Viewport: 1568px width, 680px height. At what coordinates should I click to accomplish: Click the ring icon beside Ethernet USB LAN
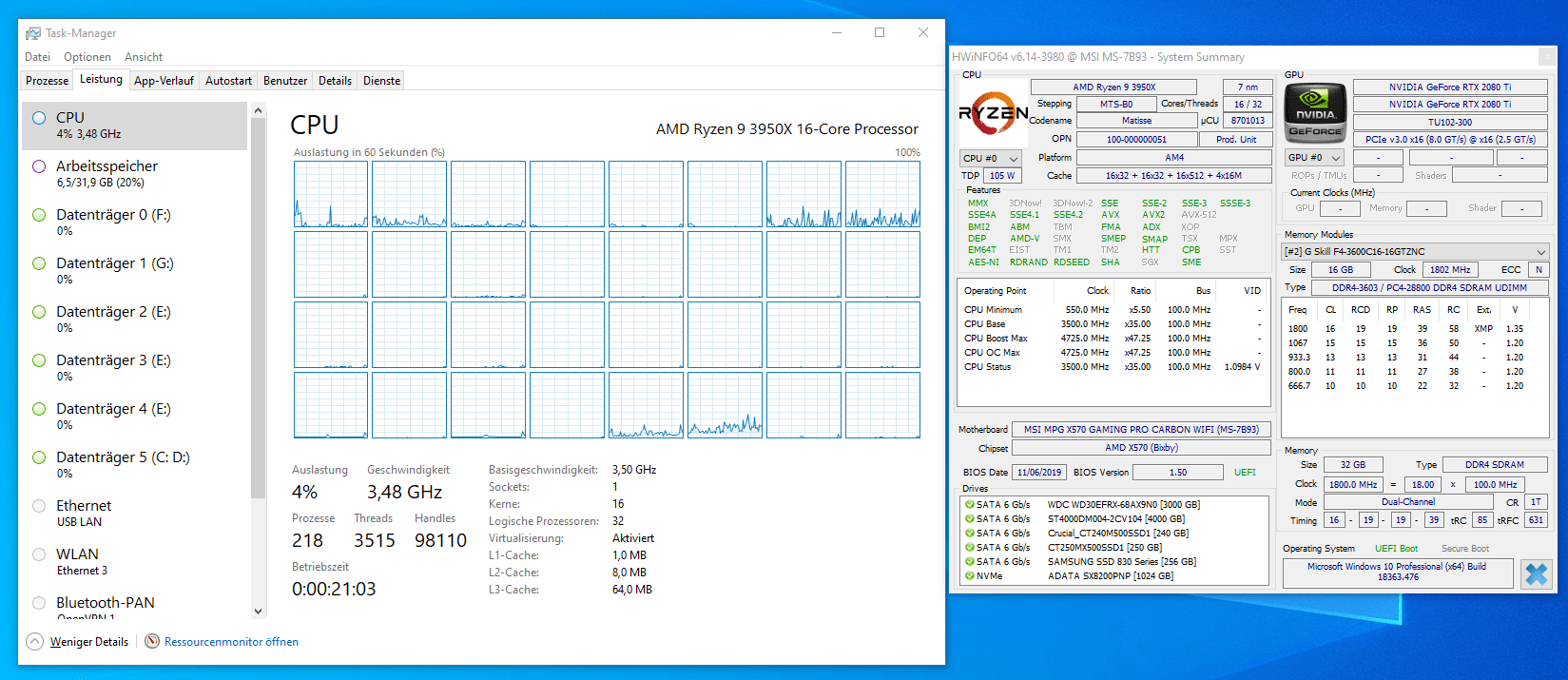pyautogui.click(x=39, y=506)
